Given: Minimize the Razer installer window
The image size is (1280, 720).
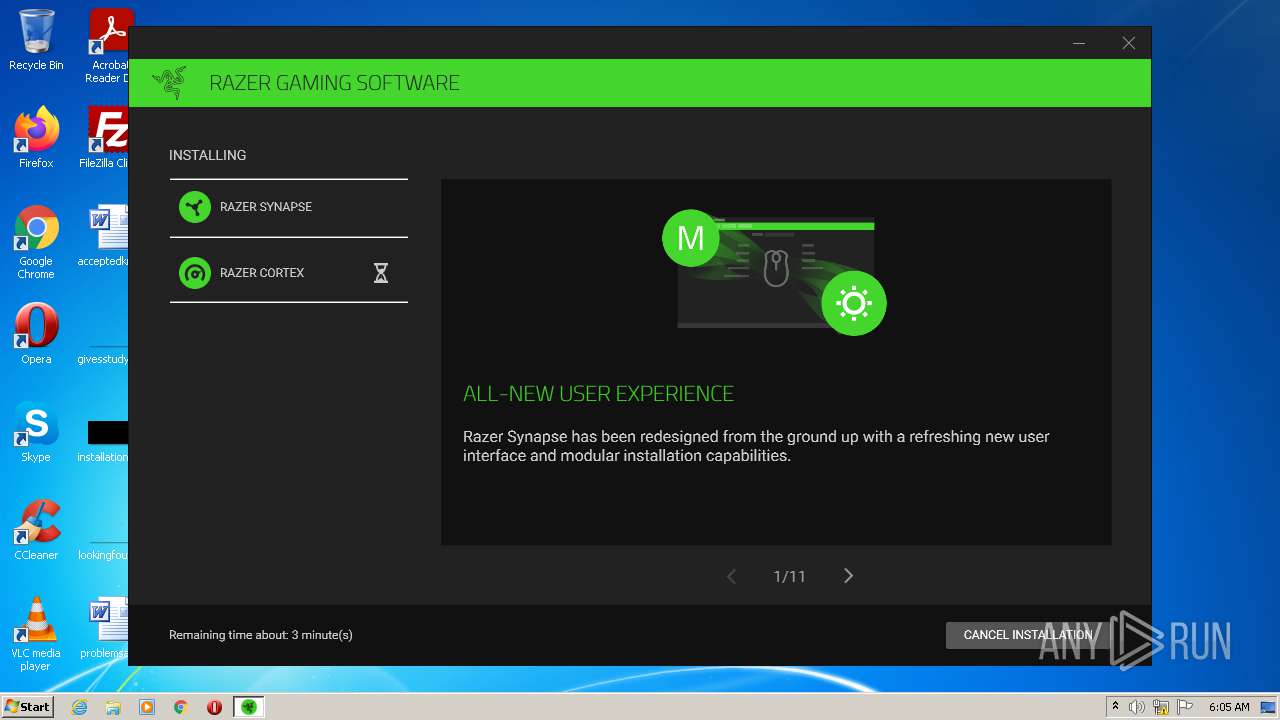Looking at the screenshot, I should [x=1079, y=43].
